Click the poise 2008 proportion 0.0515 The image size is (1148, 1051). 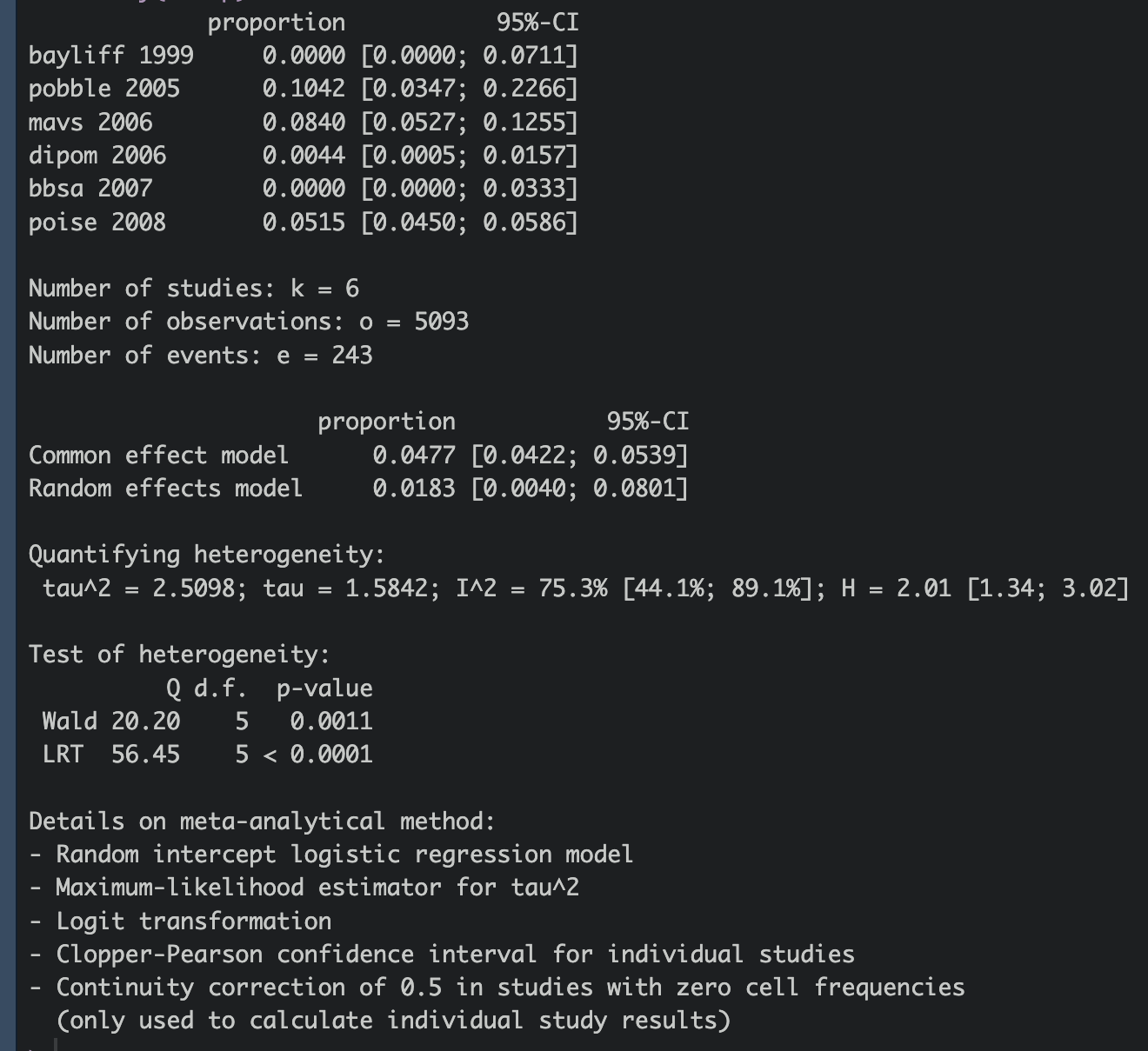coord(304,222)
